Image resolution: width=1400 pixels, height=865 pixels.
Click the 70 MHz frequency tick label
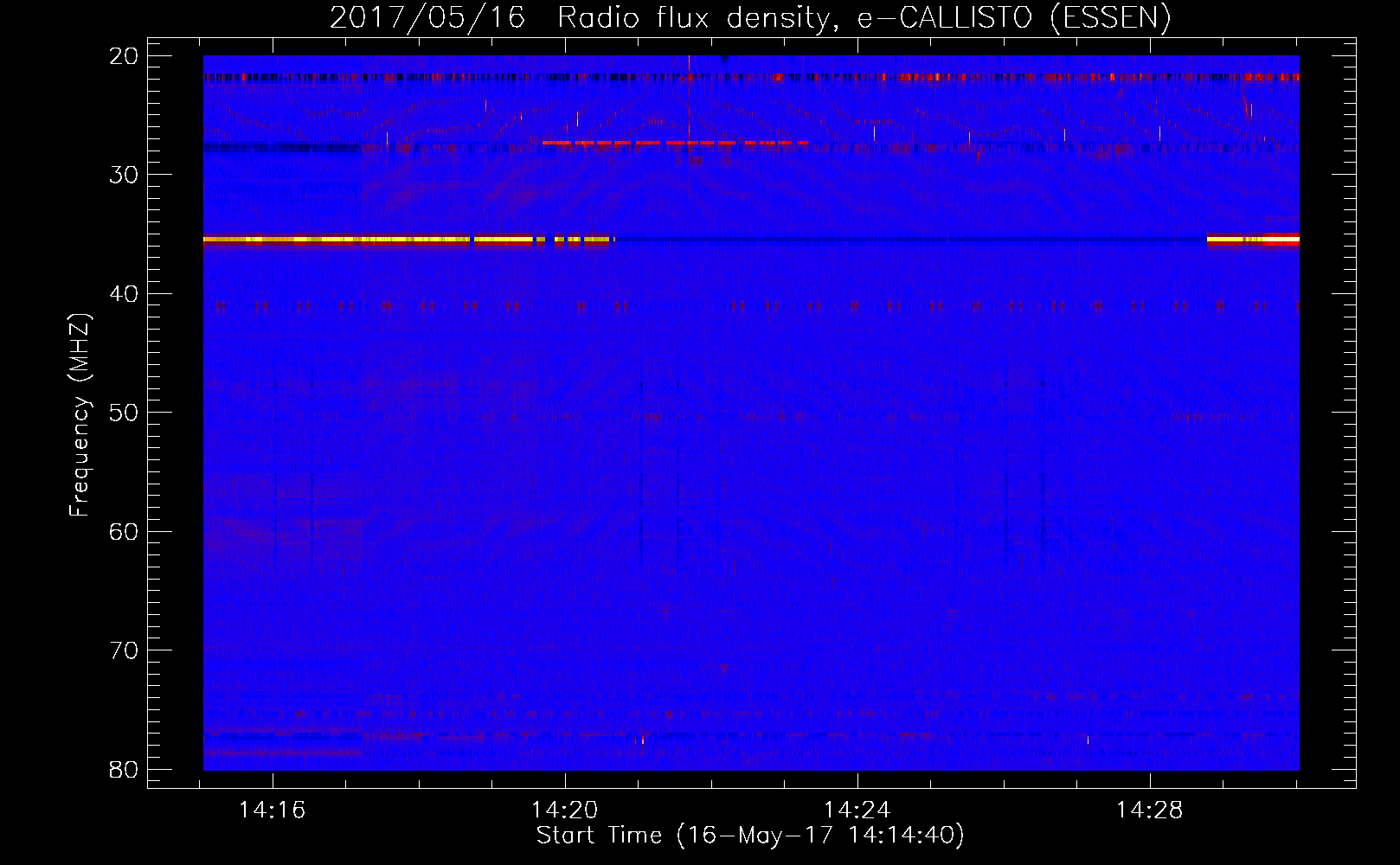click(x=124, y=650)
